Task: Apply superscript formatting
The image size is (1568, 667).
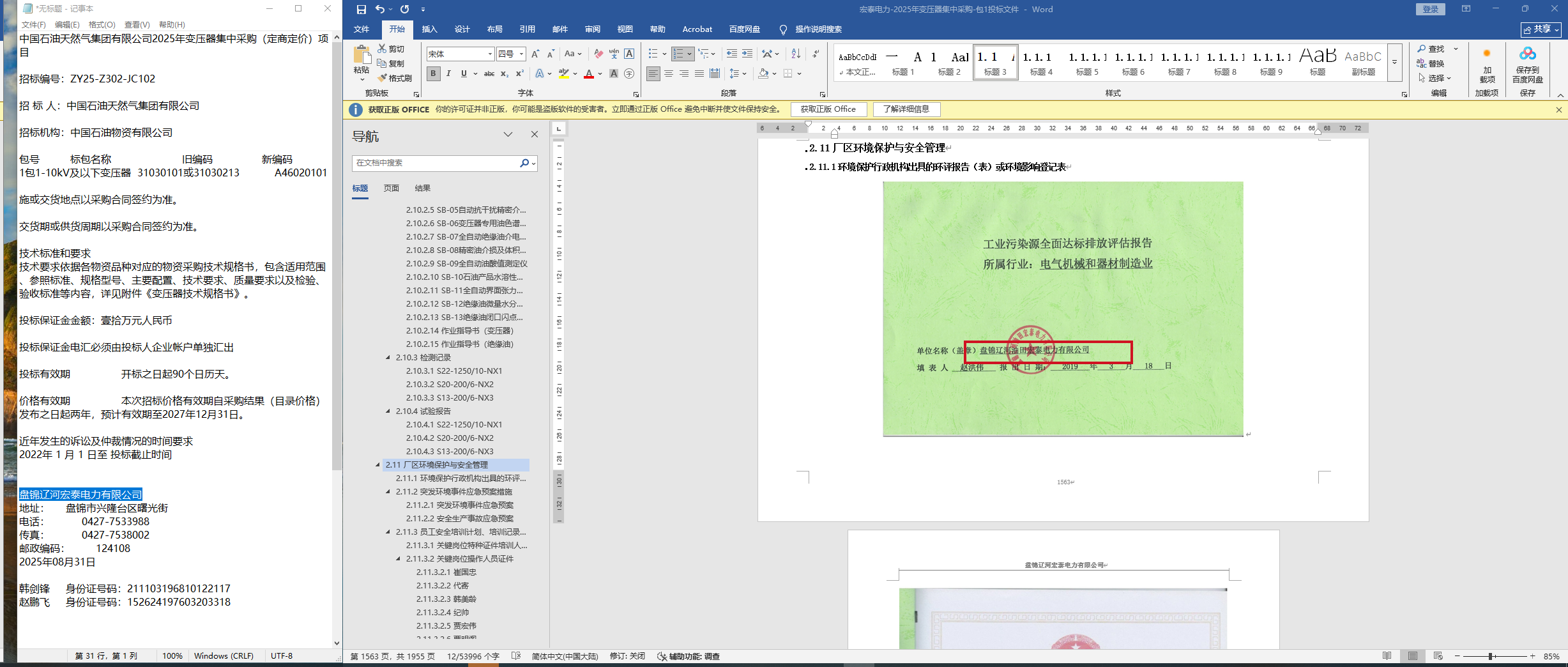Action: click(x=520, y=73)
